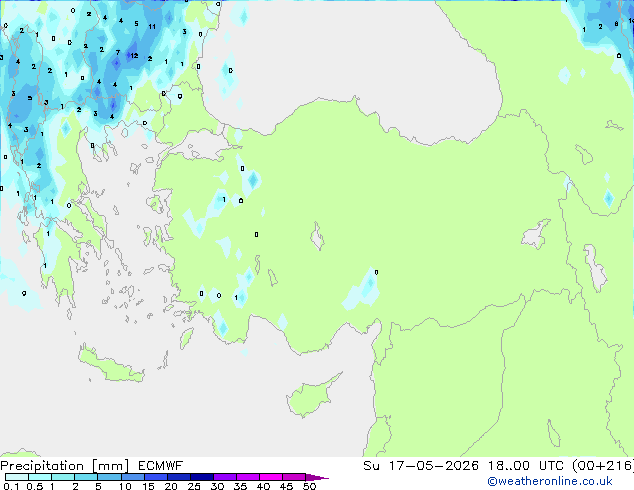The width and height of the screenshot is (634, 490).
Task: Click the 'ECMWF' model label
Action: 161,466
